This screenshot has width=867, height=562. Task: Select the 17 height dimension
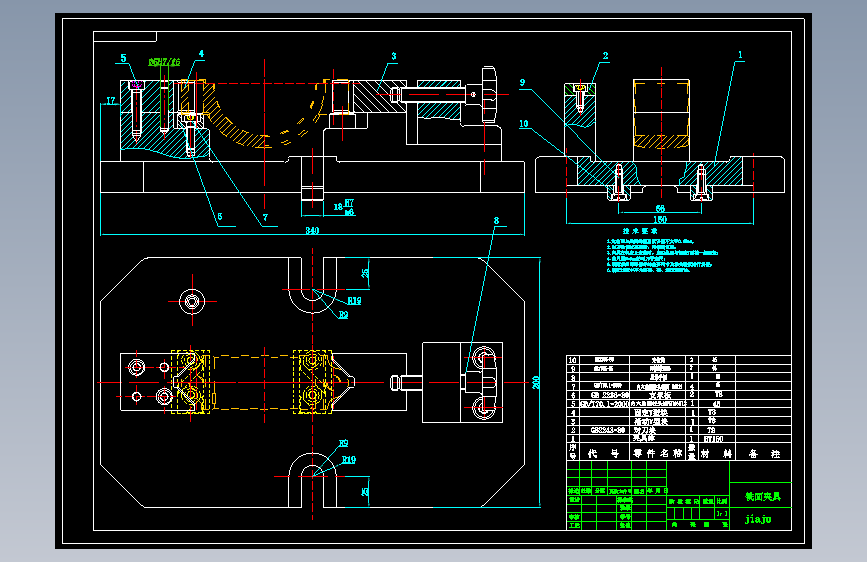point(111,101)
